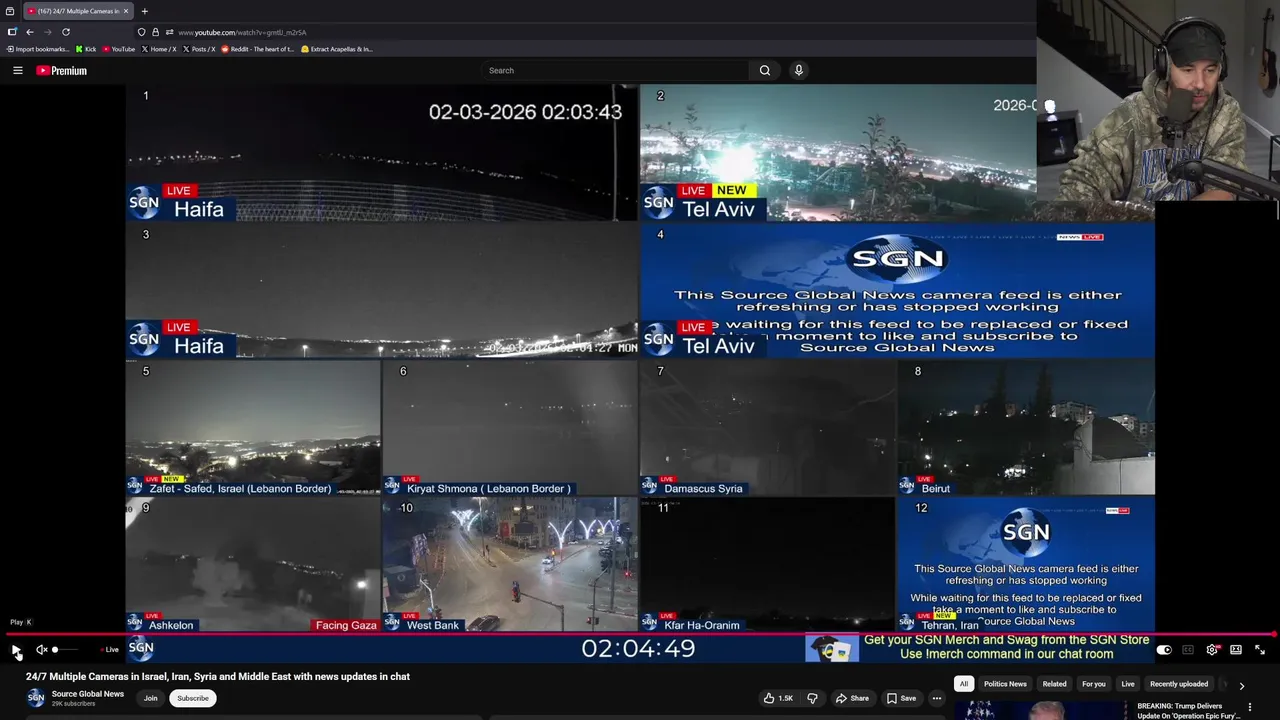
Task: Open the Source Global News channel name link
Action: pyautogui.click(x=88, y=694)
